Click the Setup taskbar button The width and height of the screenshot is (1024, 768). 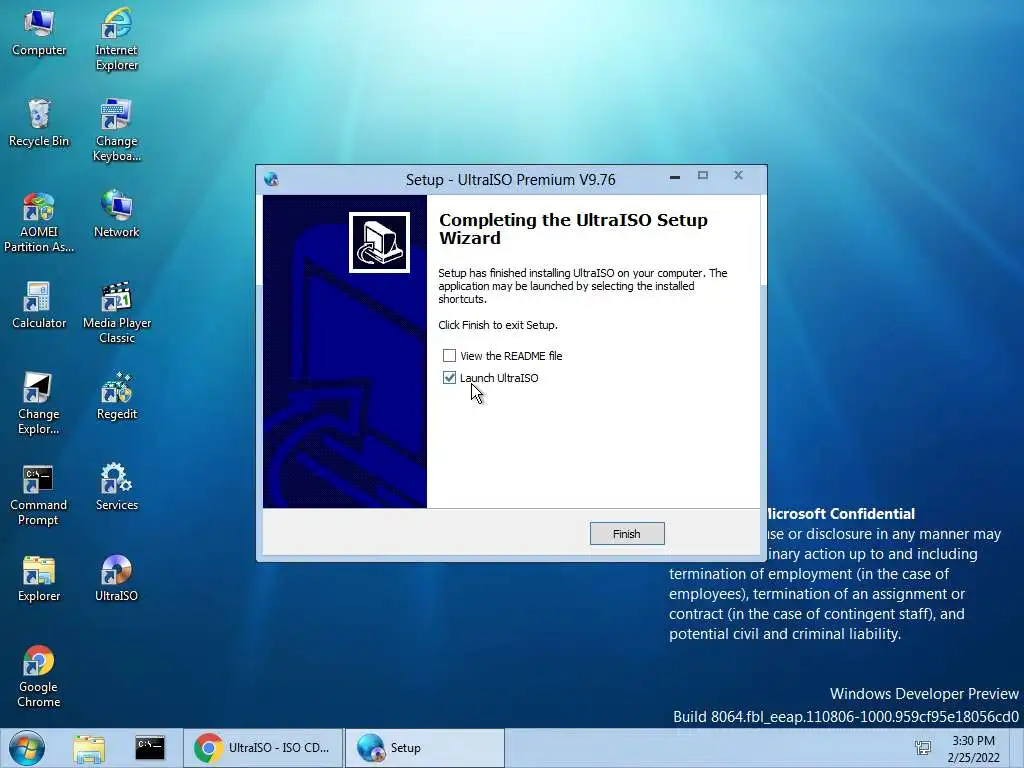pyautogui.click(x=424, y=748)
